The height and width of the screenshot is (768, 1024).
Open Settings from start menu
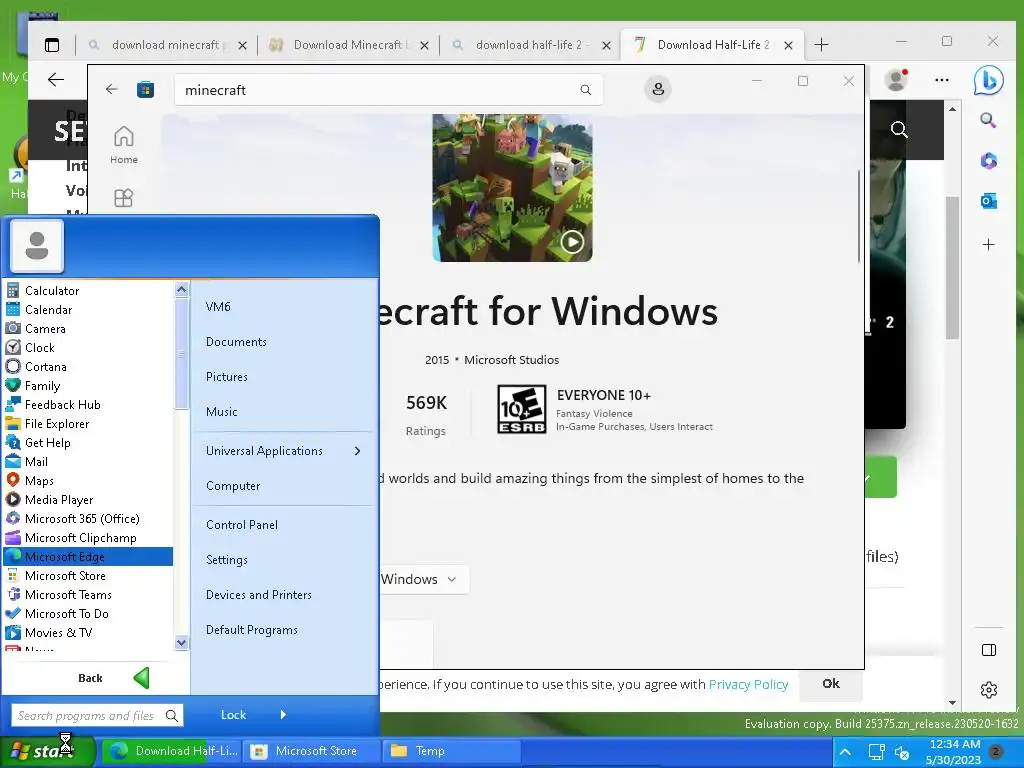click(227, 560)
